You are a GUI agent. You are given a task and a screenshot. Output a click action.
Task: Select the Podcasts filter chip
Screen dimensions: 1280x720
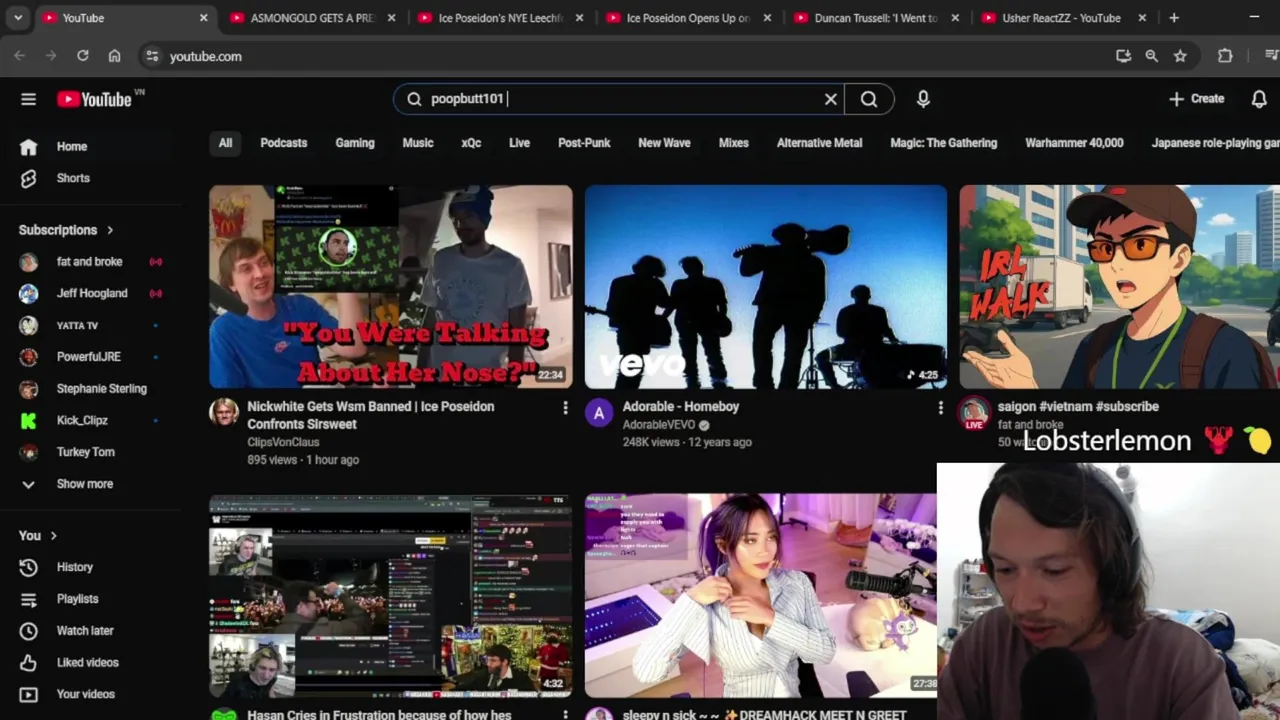coord(284,143)
